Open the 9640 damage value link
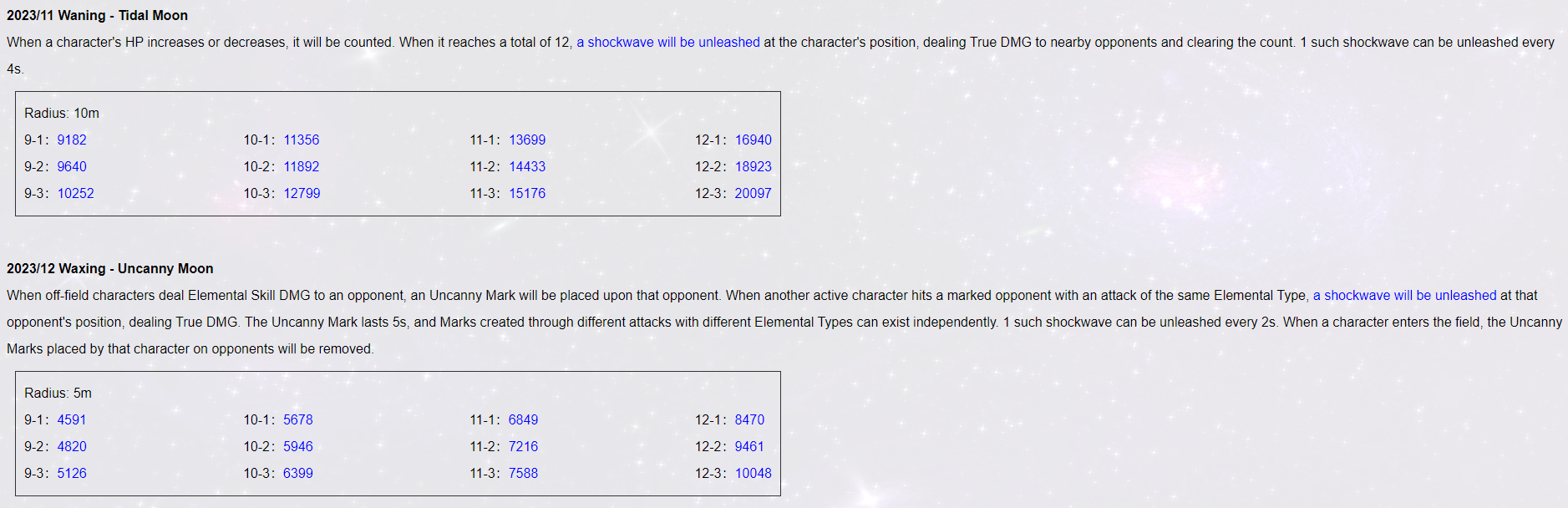This screenshot has height=508, width=1568. (72, 166)
